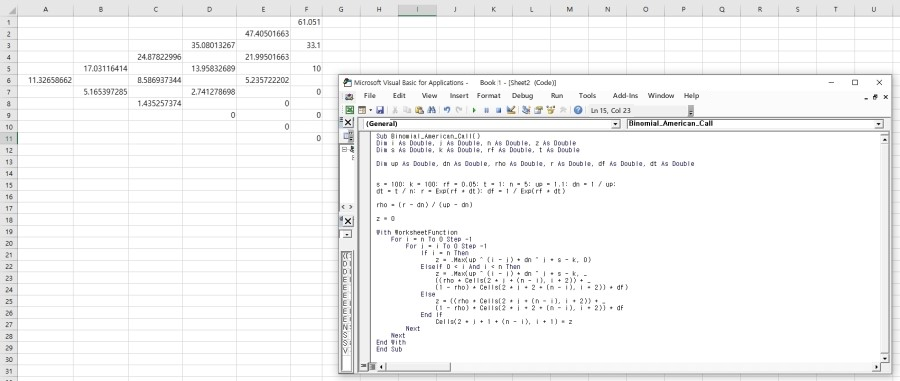Viewport: 900px width, 381px height.
Task: Click the toolbar options arrow after Ln 15
Action: [x=691, y=111]
